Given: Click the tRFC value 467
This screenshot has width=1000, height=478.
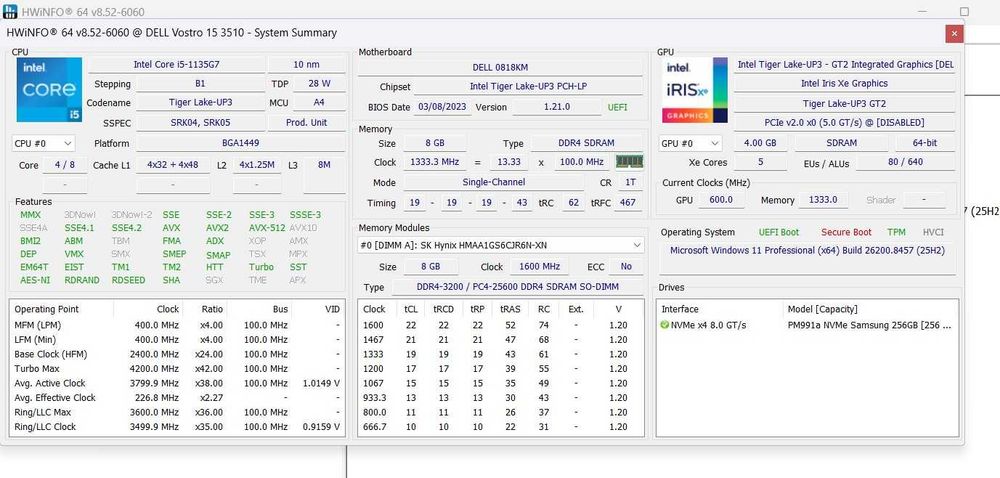Looking at the screenshot, I should click(x=628, y=203).
